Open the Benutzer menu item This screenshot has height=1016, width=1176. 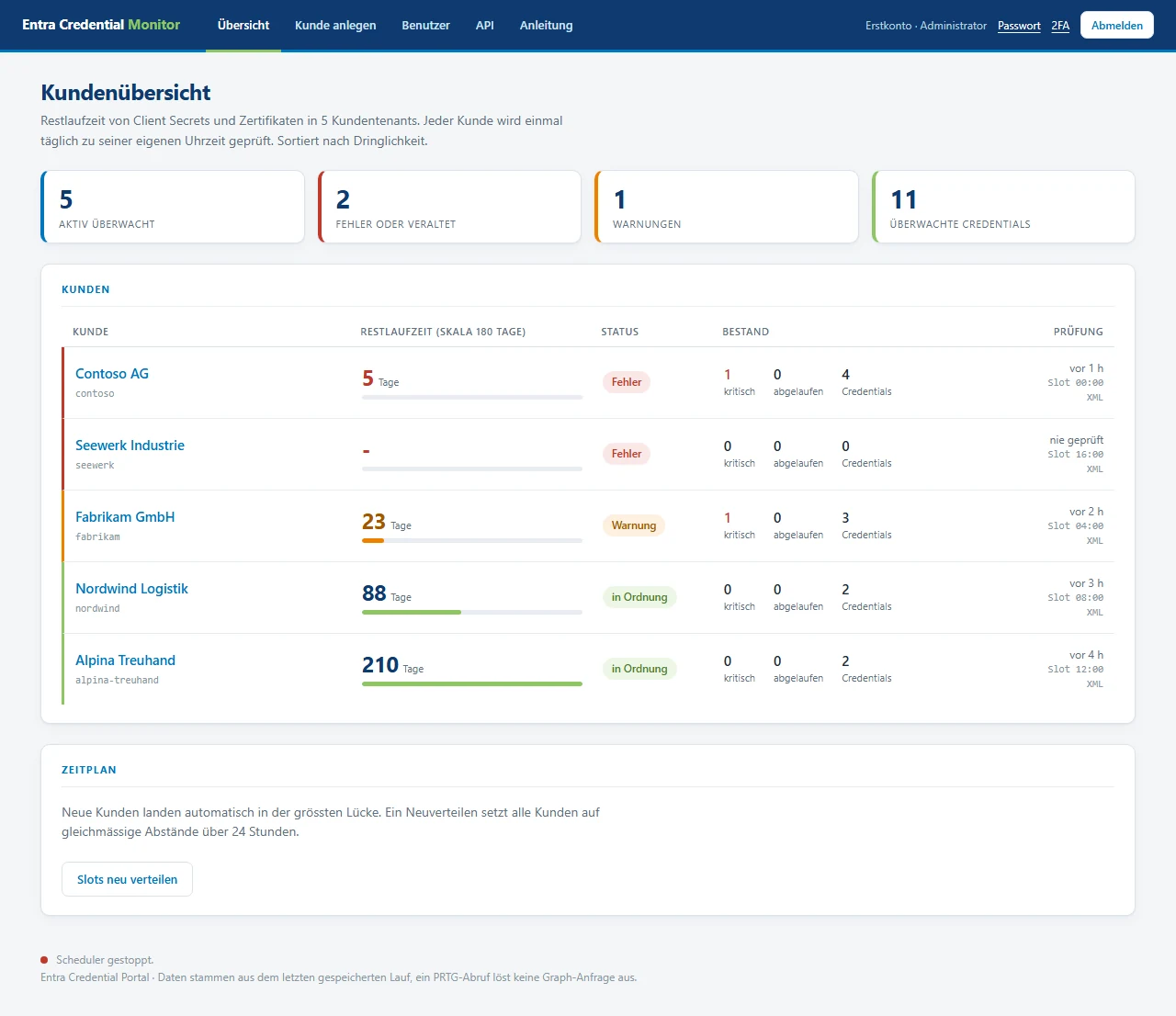click(x=425, y=26)
